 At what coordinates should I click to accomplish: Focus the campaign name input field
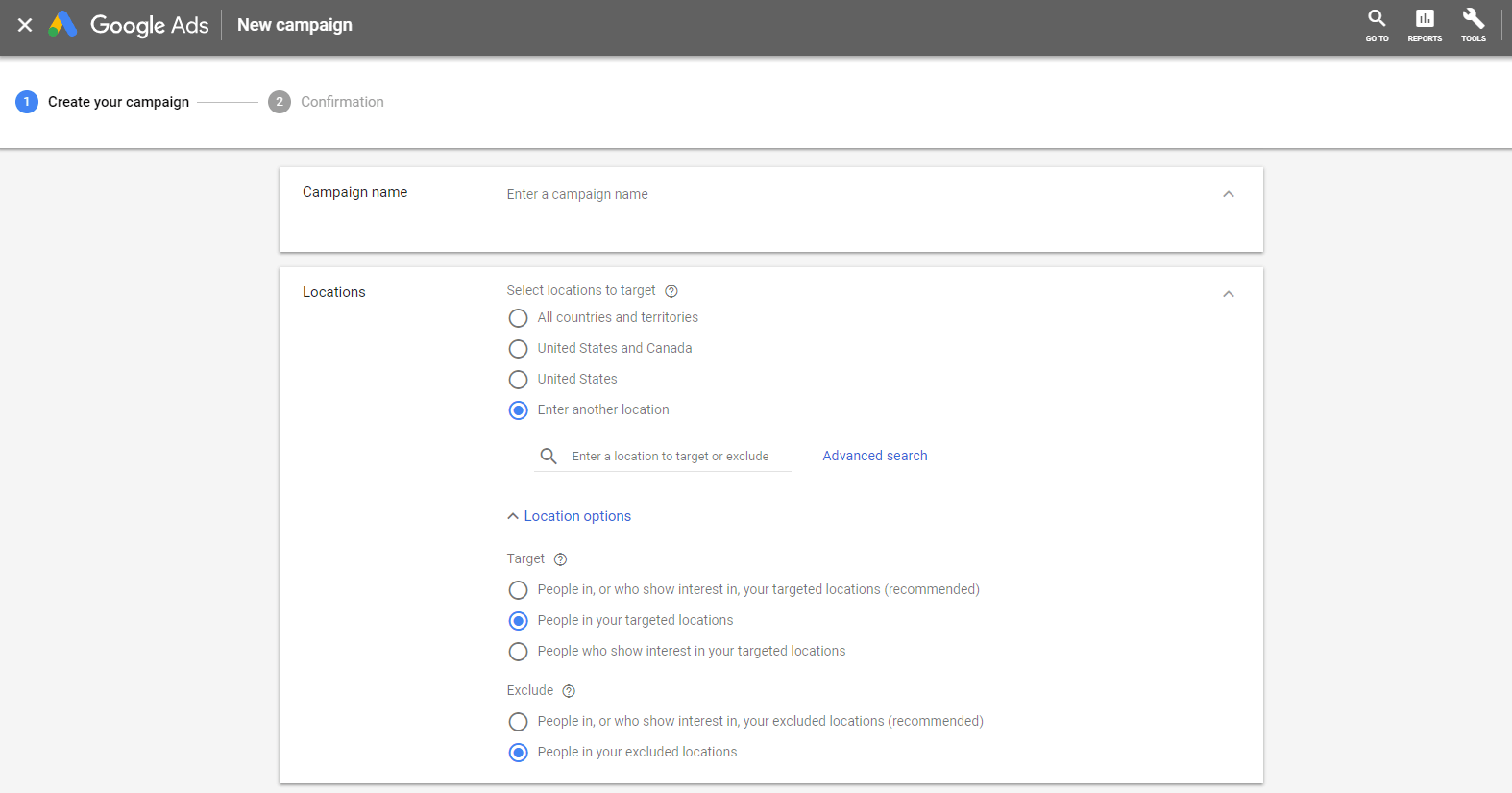tap(660, 195)
